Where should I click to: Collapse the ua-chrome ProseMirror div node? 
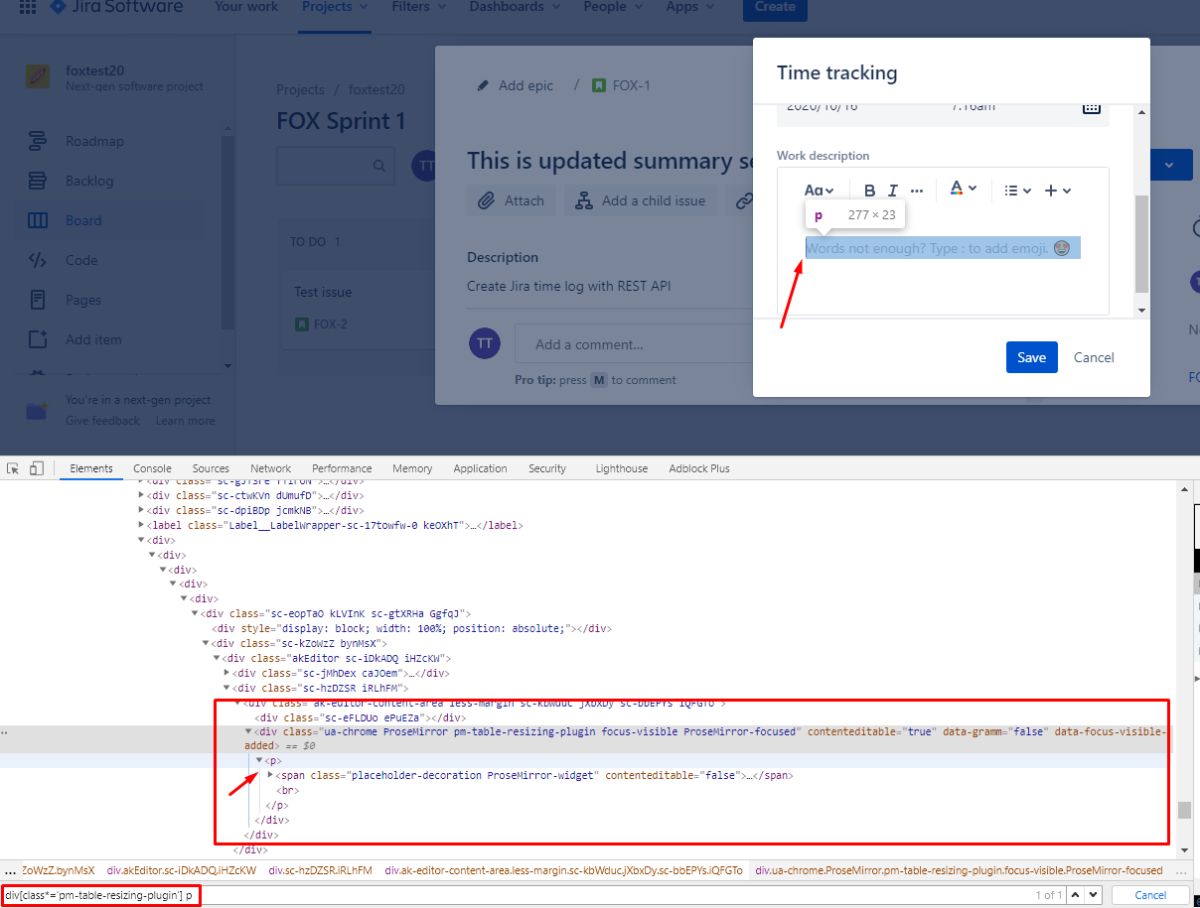click(x=249, y=731)
